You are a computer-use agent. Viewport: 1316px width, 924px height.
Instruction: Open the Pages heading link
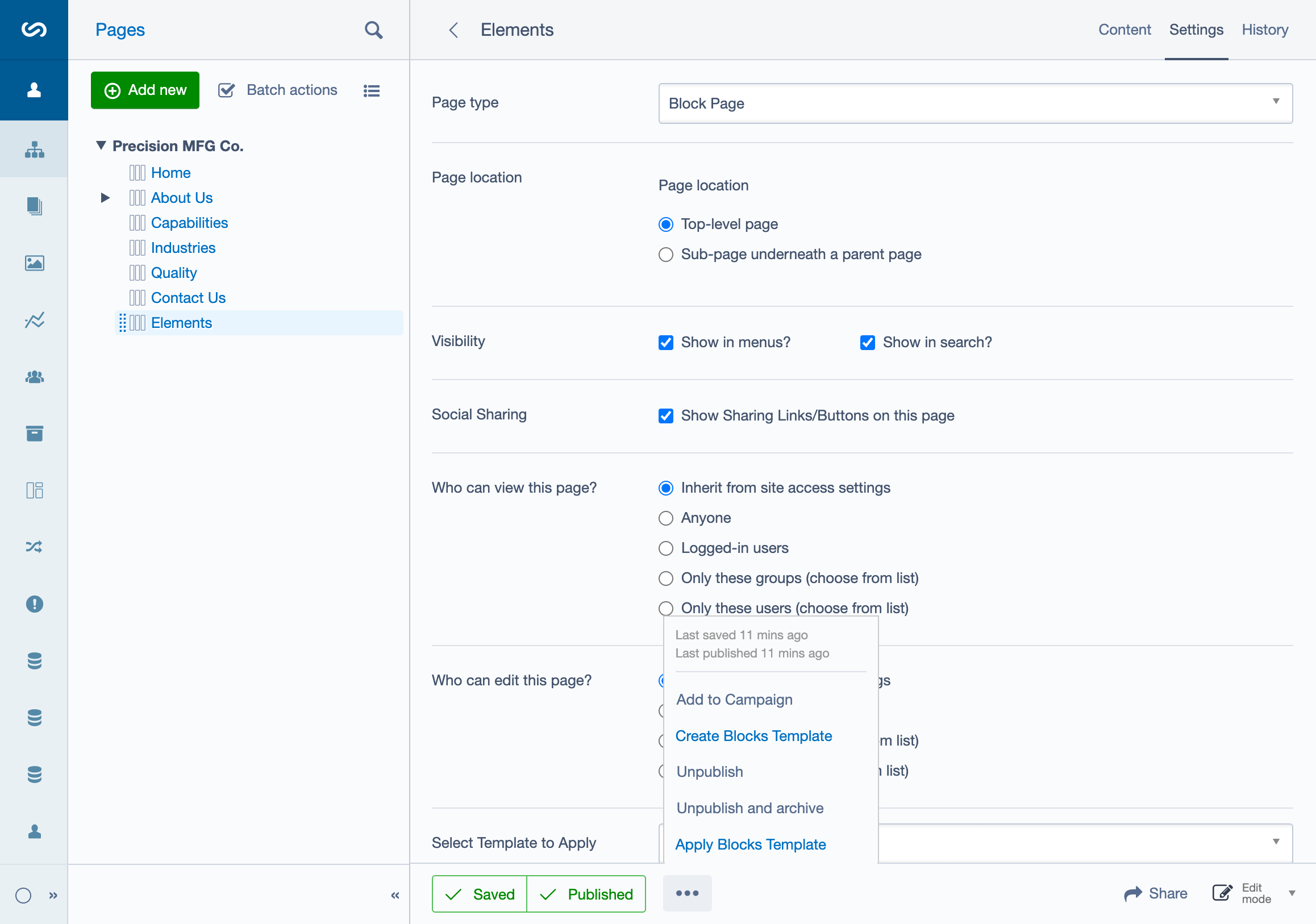click(120, 30)
